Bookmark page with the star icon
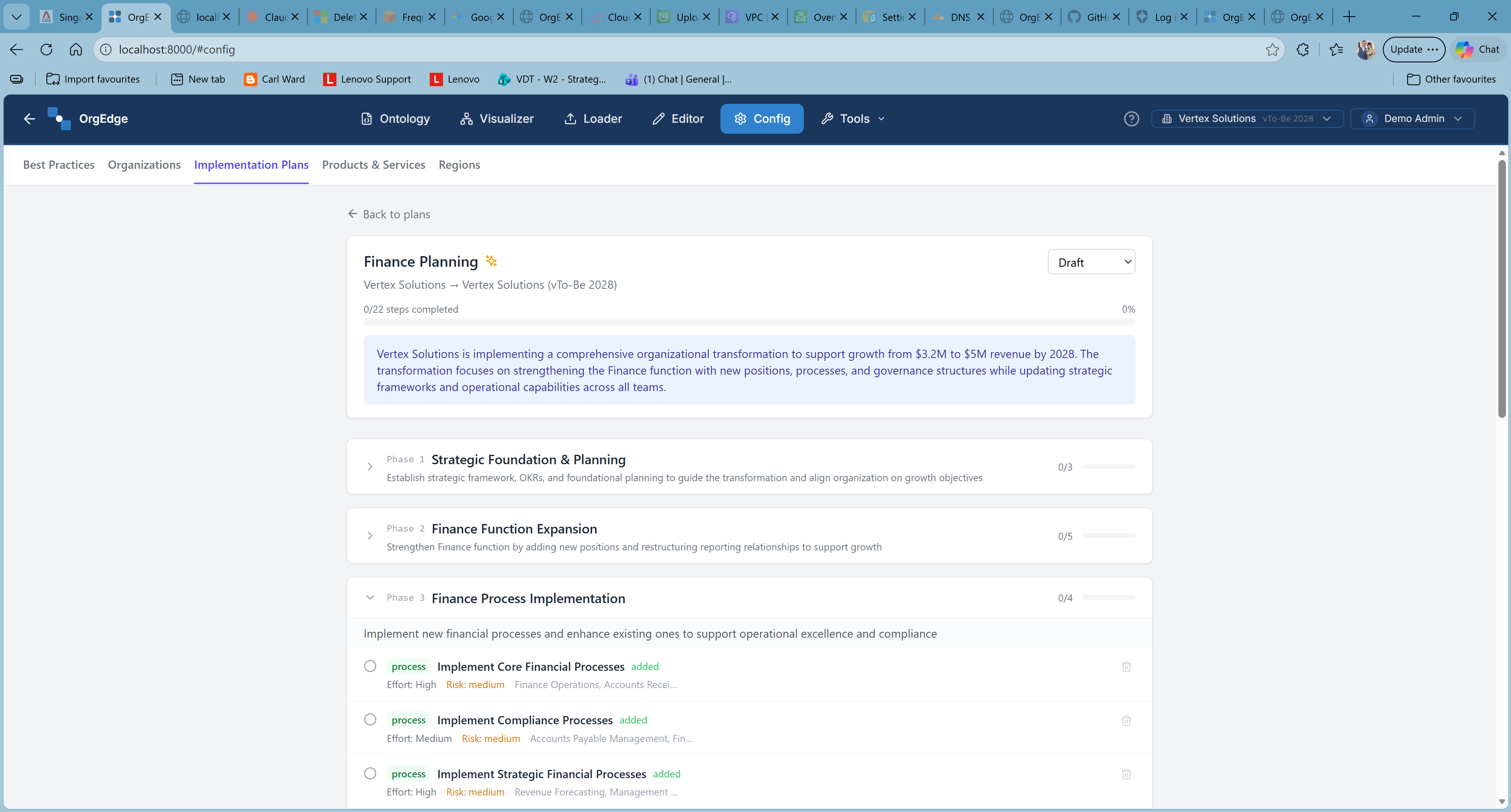1511x812 pixels. pos(1272,49)
